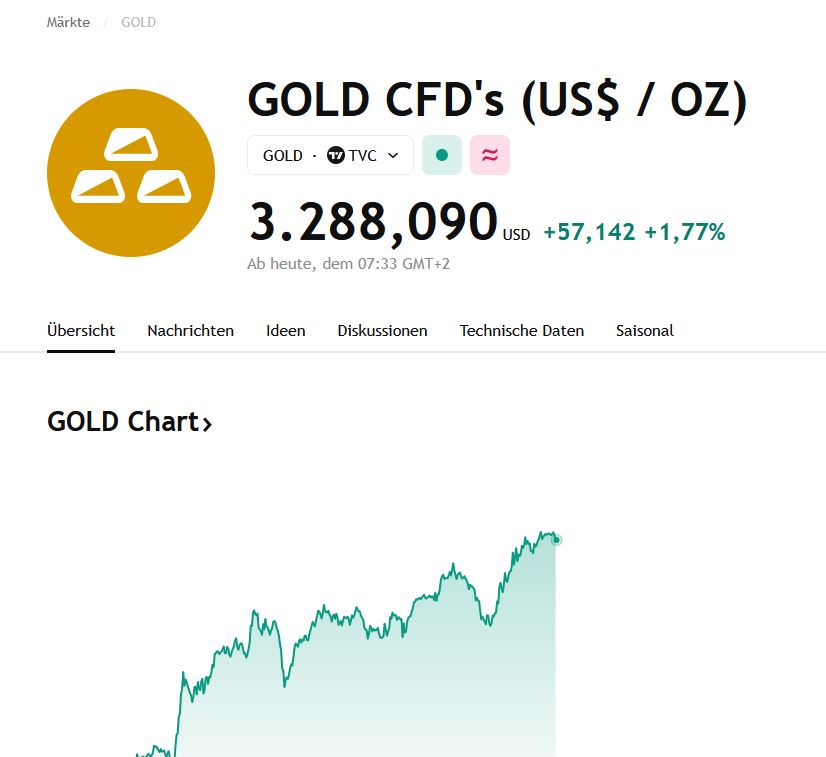The image size is (826, 757).
Task: Navigate to Märkte breadcrumb link
Action: coord(68,22)
